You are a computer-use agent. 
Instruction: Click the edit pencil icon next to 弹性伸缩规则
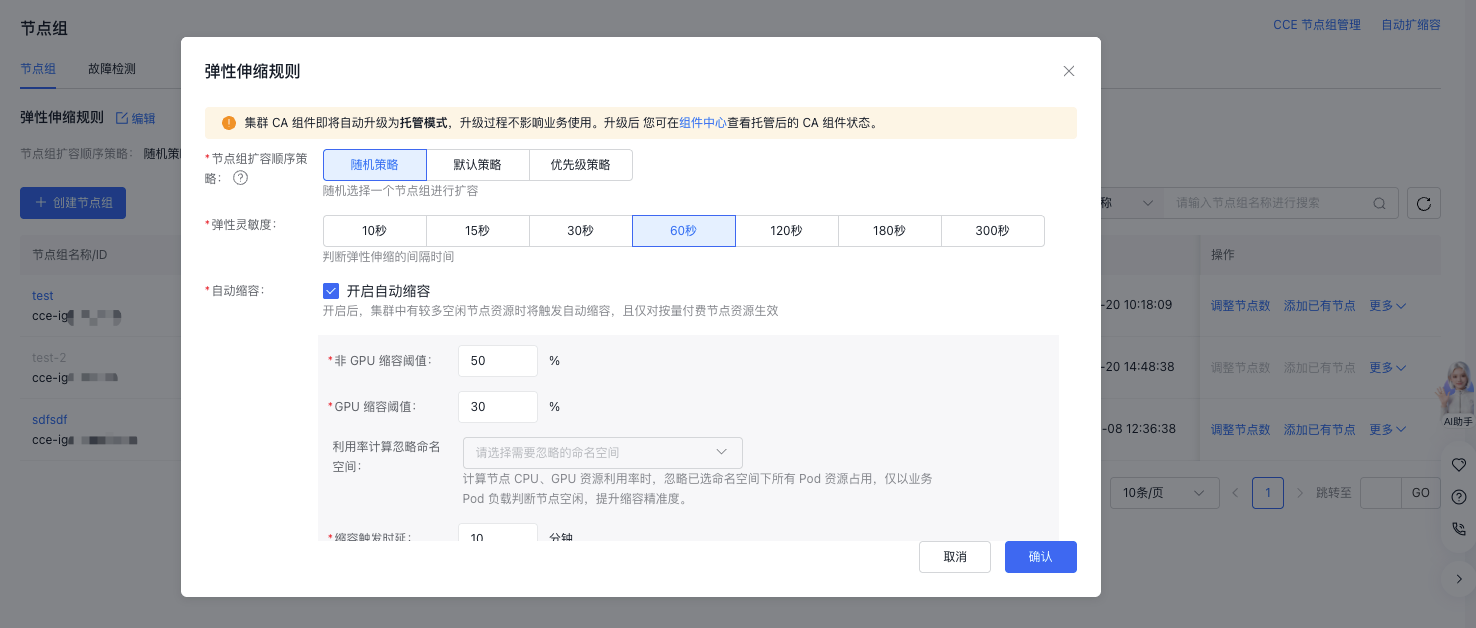pos(122,118)
